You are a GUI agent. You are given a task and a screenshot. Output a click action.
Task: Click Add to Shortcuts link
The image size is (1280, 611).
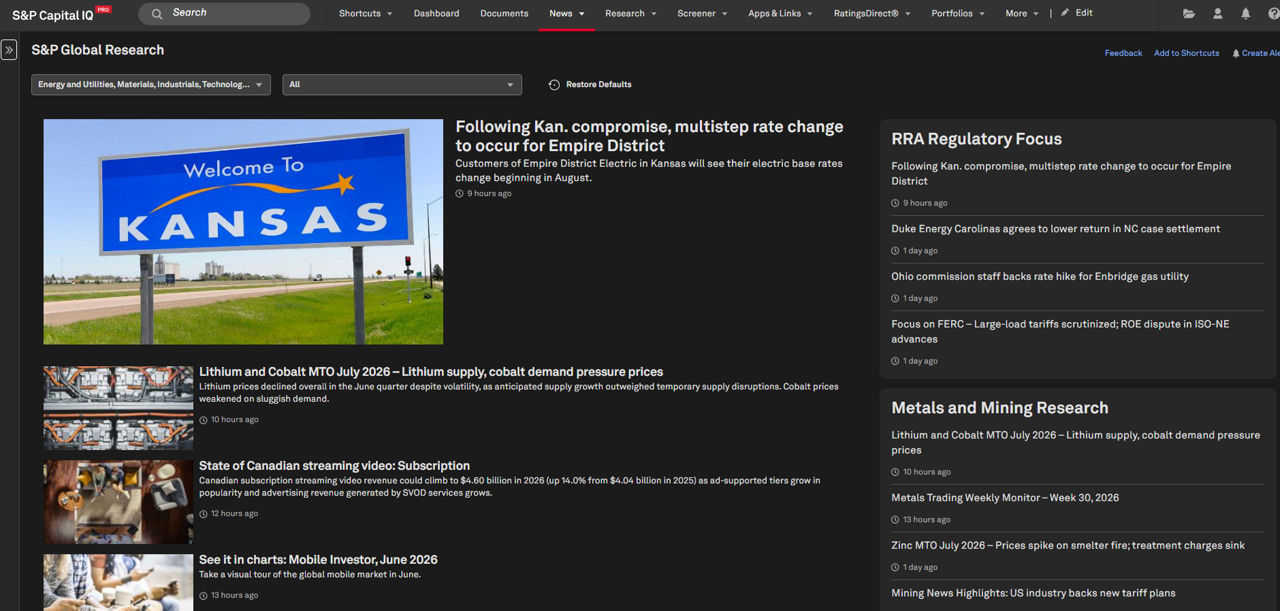[x=1186, y=53]
